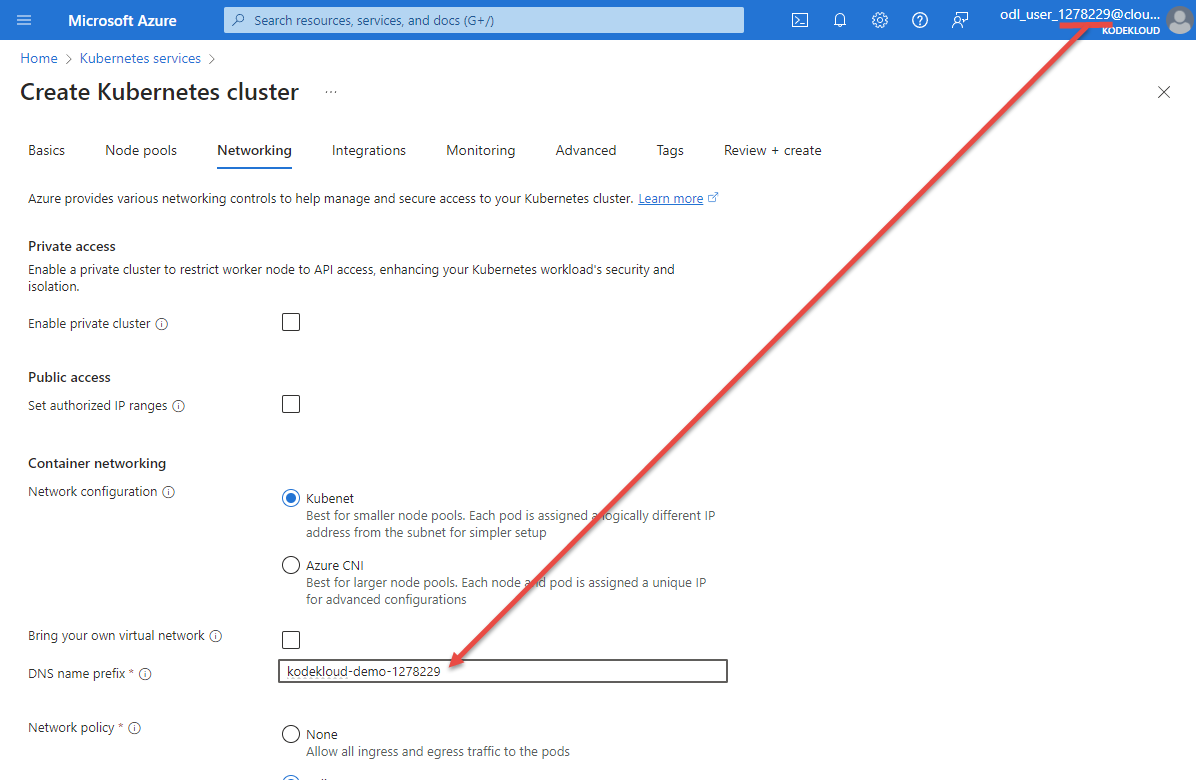Navigate to Kubernetes services breadcrumb
This screenshot has height=780, width=1196.
(x=140, y=59)
